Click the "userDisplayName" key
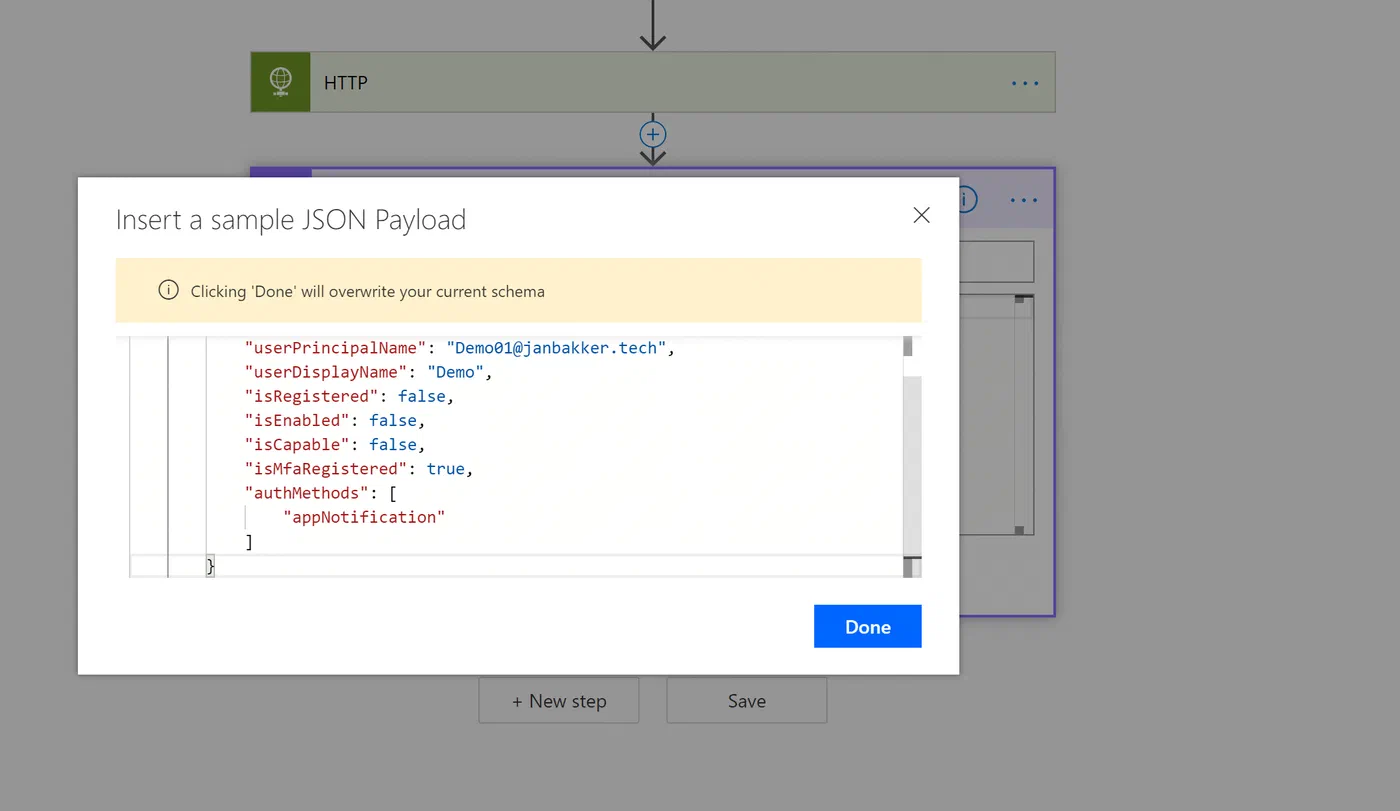 [327, 372]
